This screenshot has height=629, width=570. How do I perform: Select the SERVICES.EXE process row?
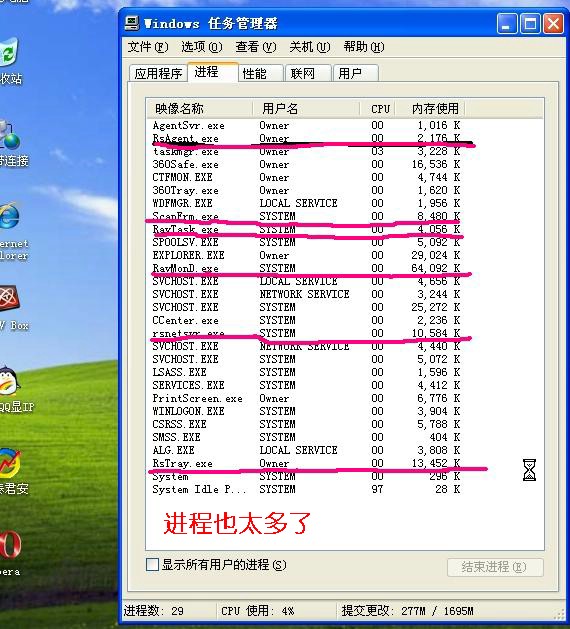pos(306,385)
